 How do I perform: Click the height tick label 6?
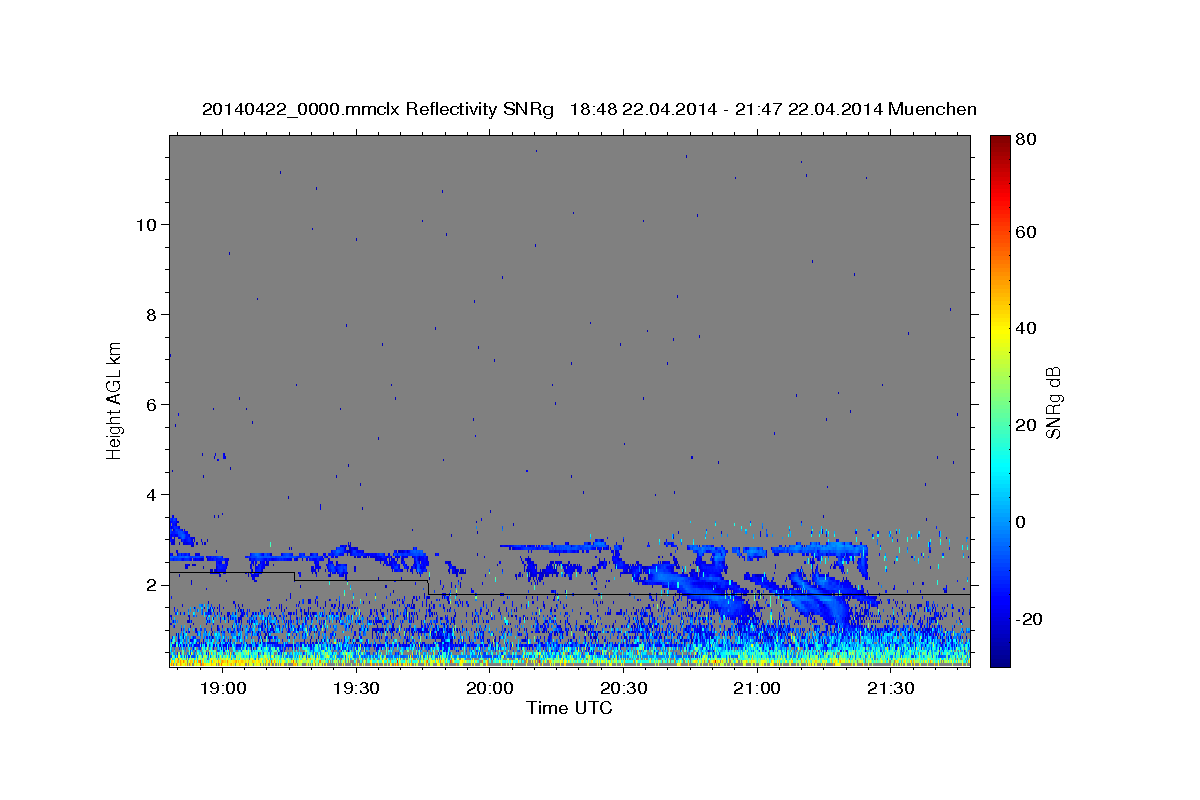pos(151,404)
